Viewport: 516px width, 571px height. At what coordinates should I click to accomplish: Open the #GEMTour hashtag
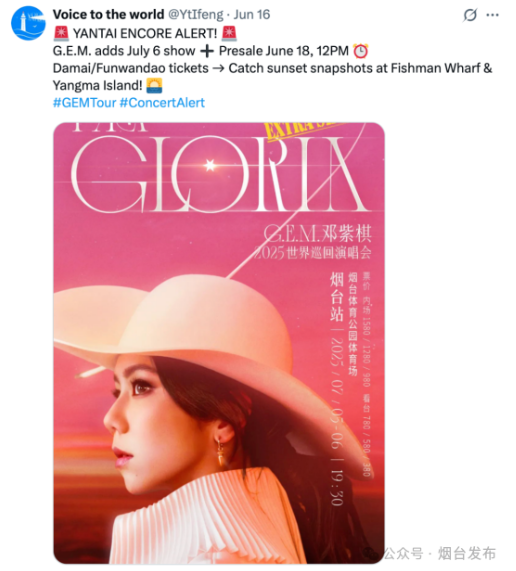point(84,103)
